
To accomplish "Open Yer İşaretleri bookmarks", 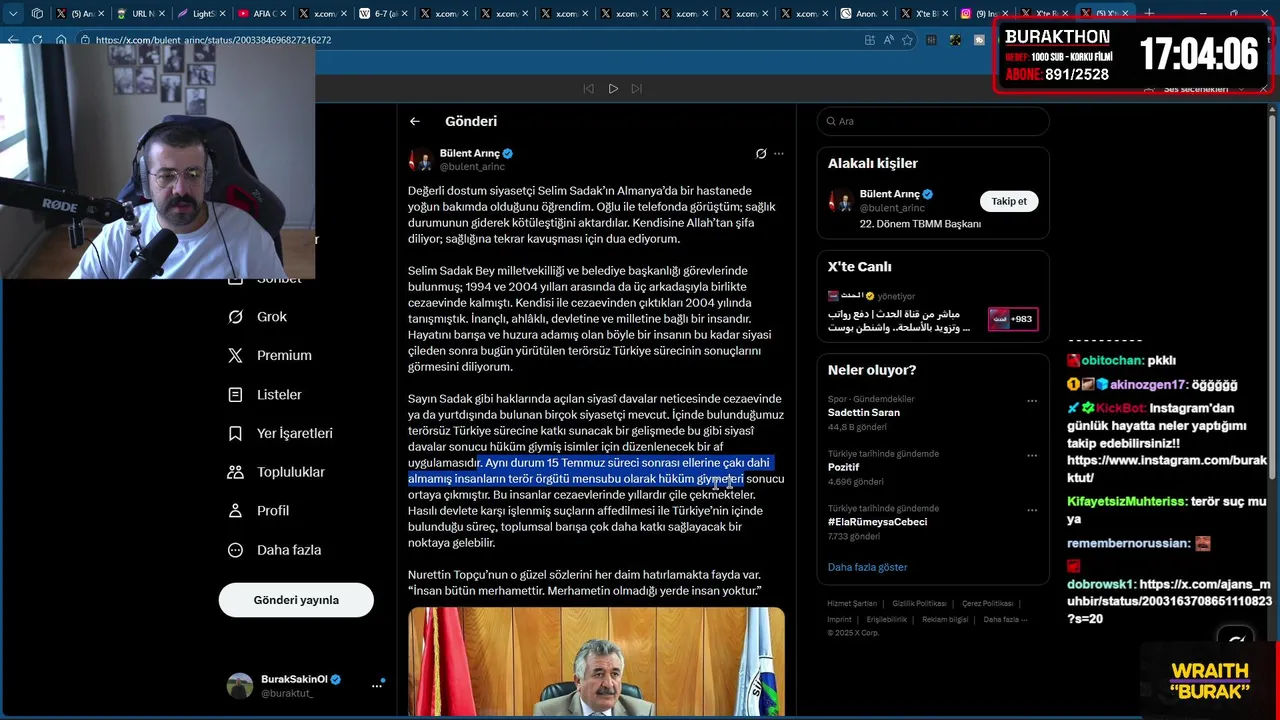I will 280,433.
